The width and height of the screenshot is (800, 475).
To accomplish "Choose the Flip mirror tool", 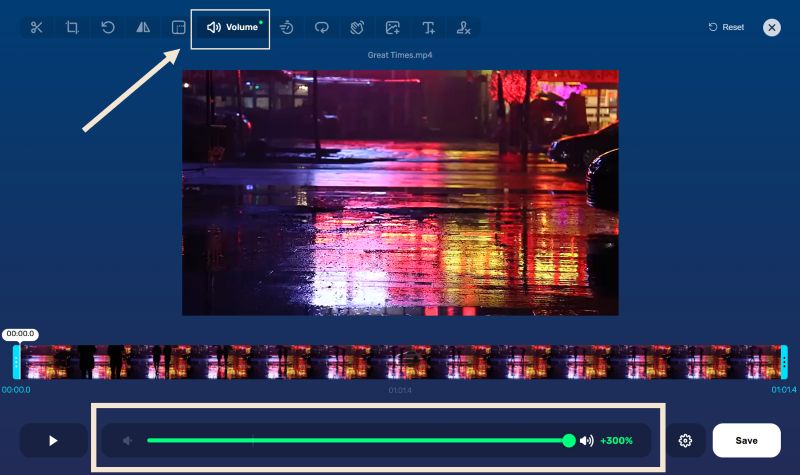I will click(x=143, y=27).
